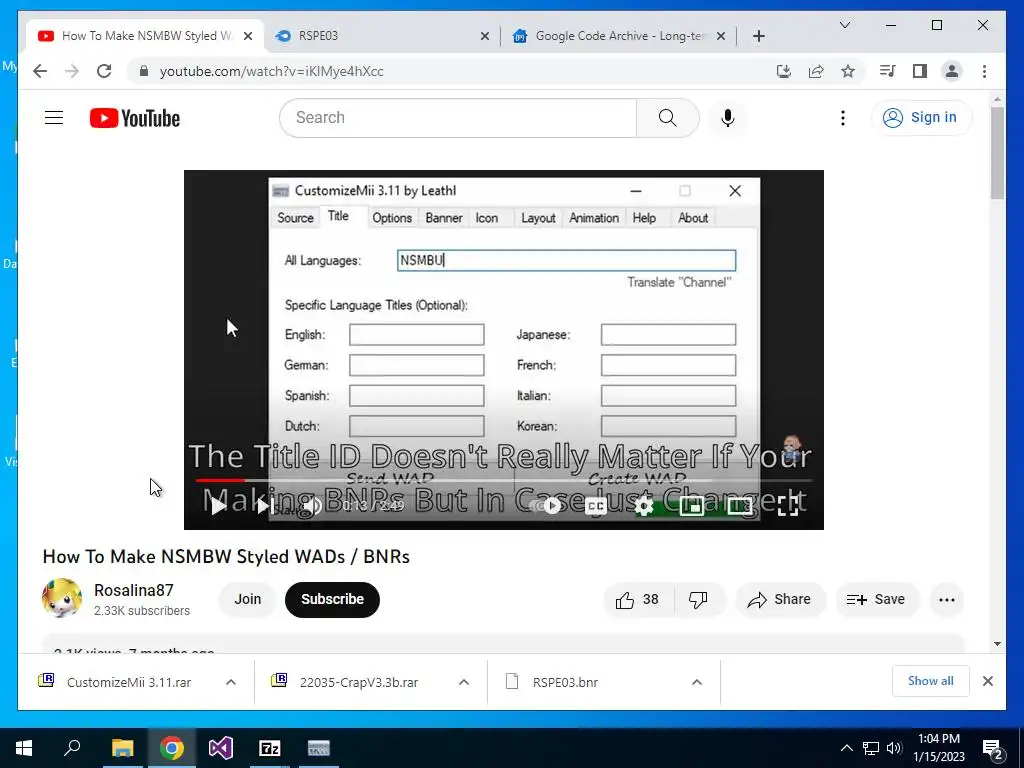Screen dimensions: 1024x768
Task: Expand RSPE03.bnr download options
Action: (697, 682)
